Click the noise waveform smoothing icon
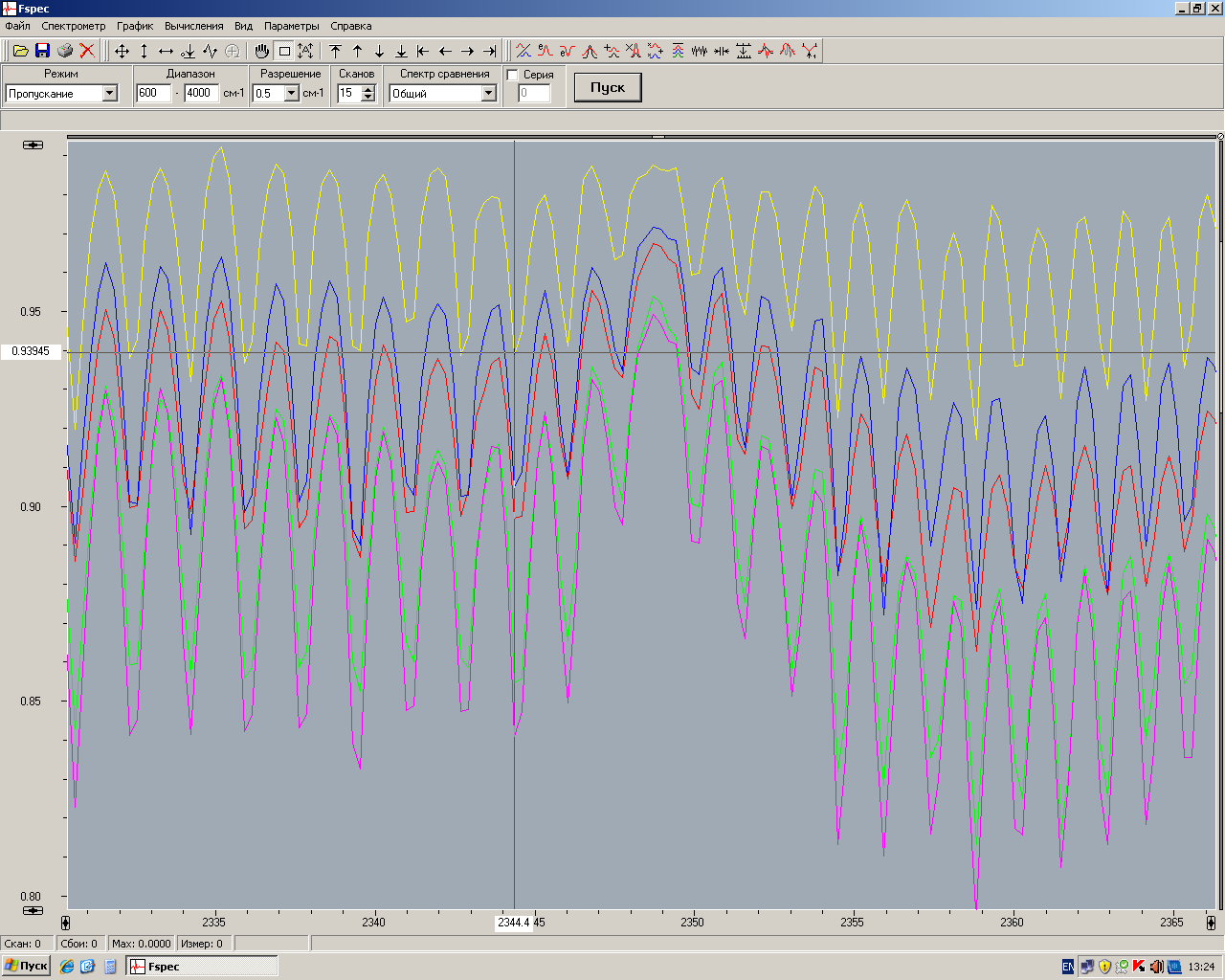 (x=700, y=51)
